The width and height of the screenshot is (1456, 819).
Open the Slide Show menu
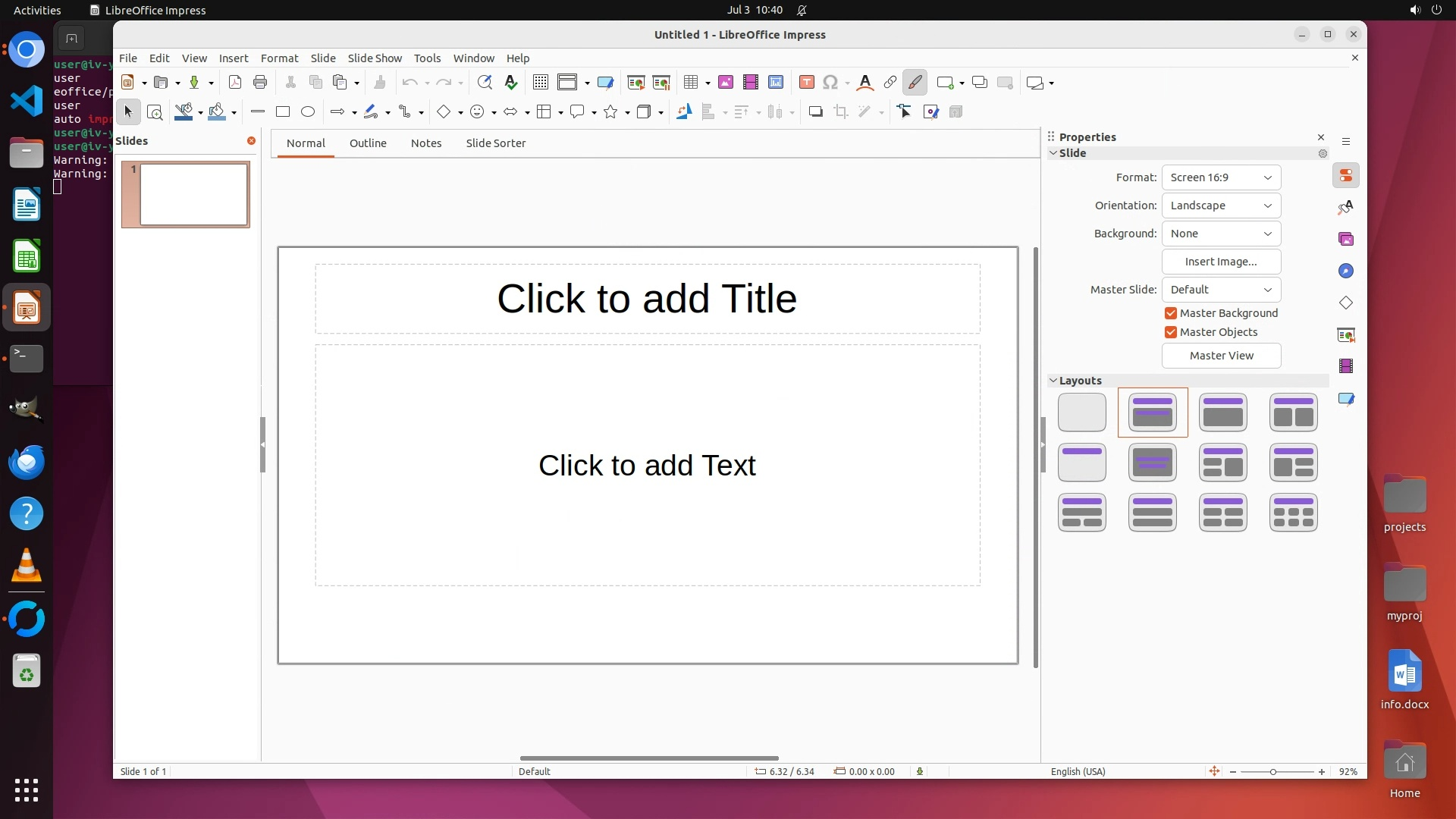click(x=375, y=58)
